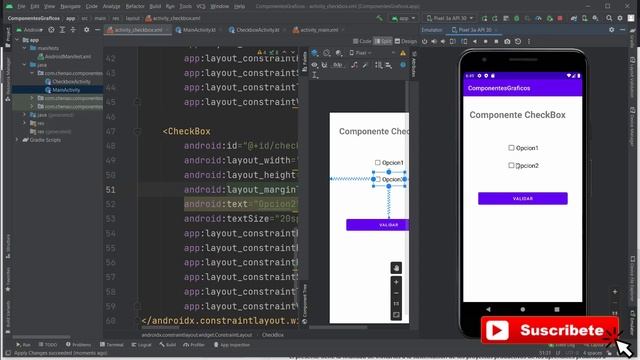640x360 pixels.
Task: Open the Android project view dropdown
Action: (29, 30)
